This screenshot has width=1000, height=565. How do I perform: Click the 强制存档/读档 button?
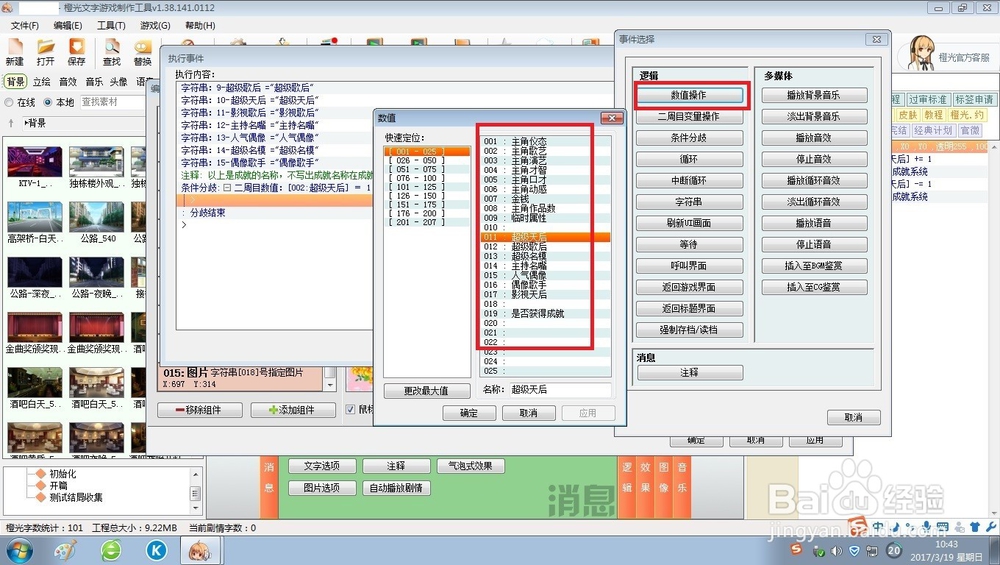pyautogui.click(x=689, y=330)
